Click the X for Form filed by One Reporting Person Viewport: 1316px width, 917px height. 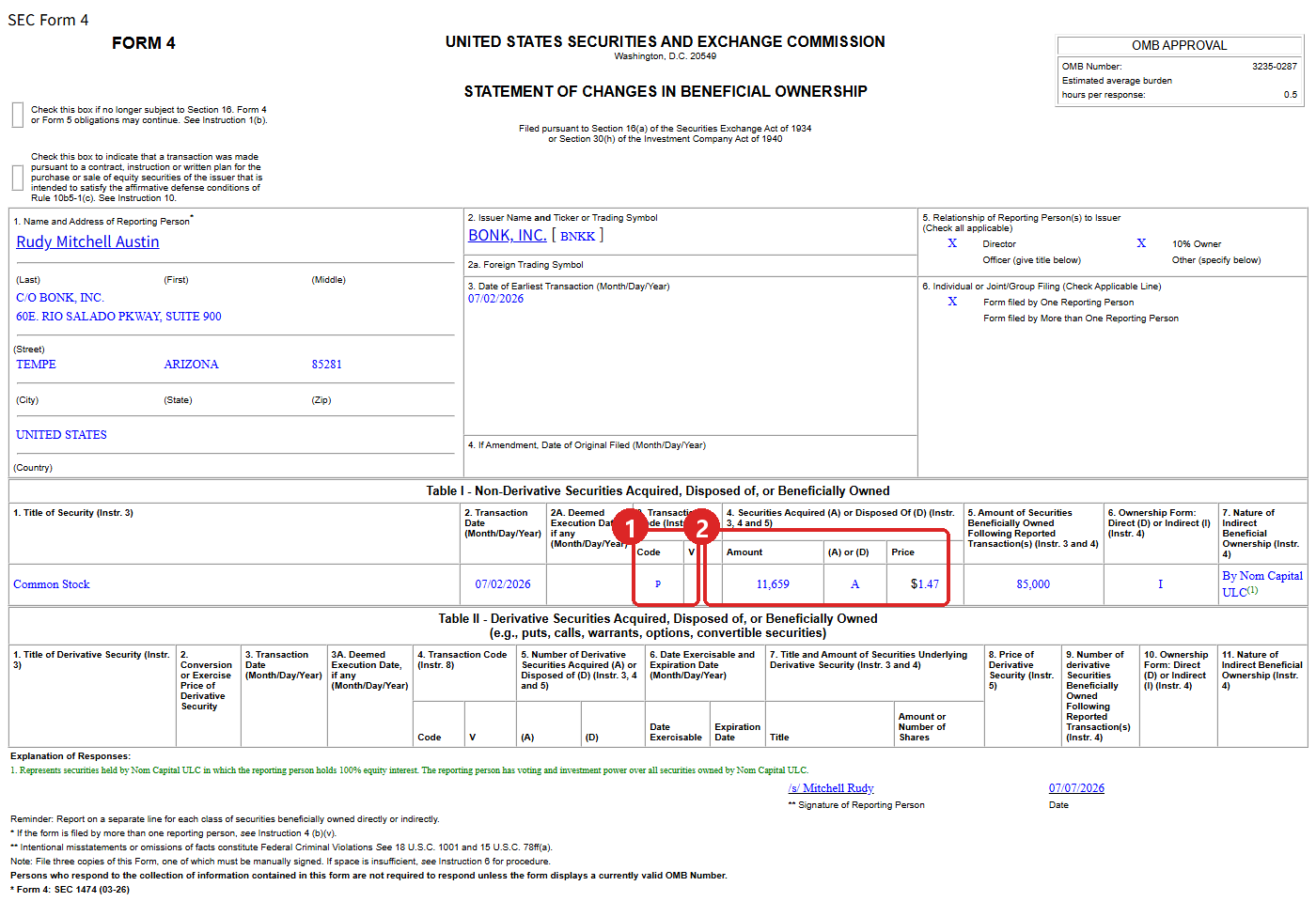(952, 302)
